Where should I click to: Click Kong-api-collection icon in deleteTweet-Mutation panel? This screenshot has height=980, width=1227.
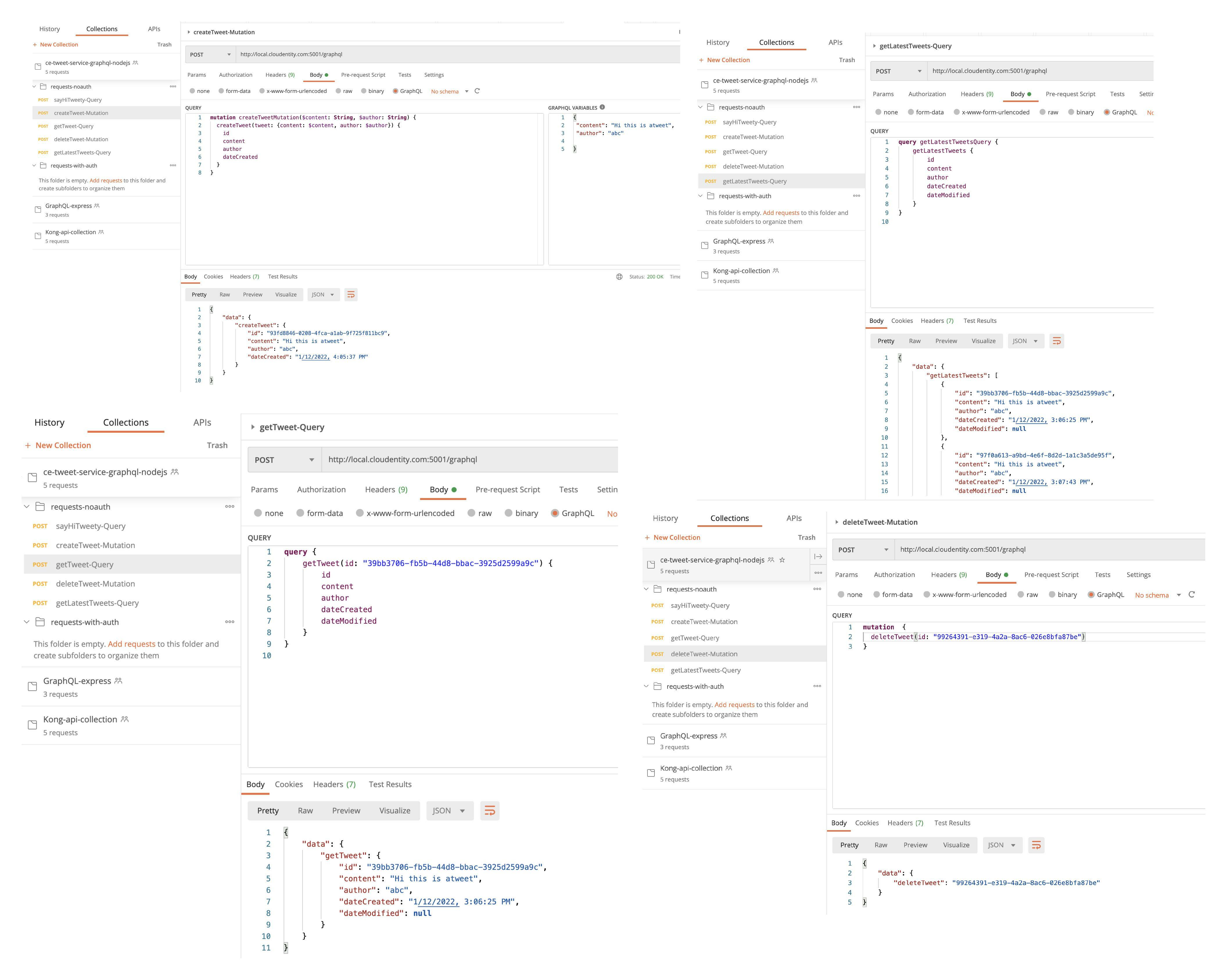click(x=651, y=773)
